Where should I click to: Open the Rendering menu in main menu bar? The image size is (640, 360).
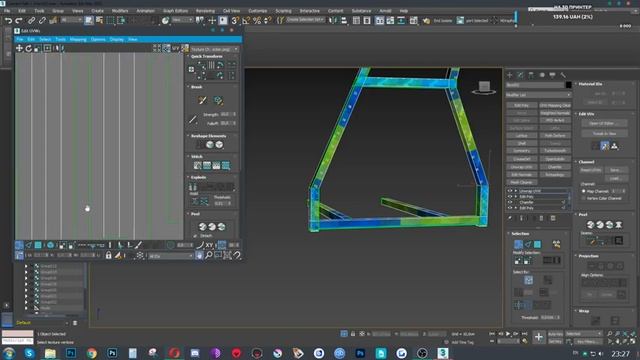pyautogui.click(x=205, y=11)
